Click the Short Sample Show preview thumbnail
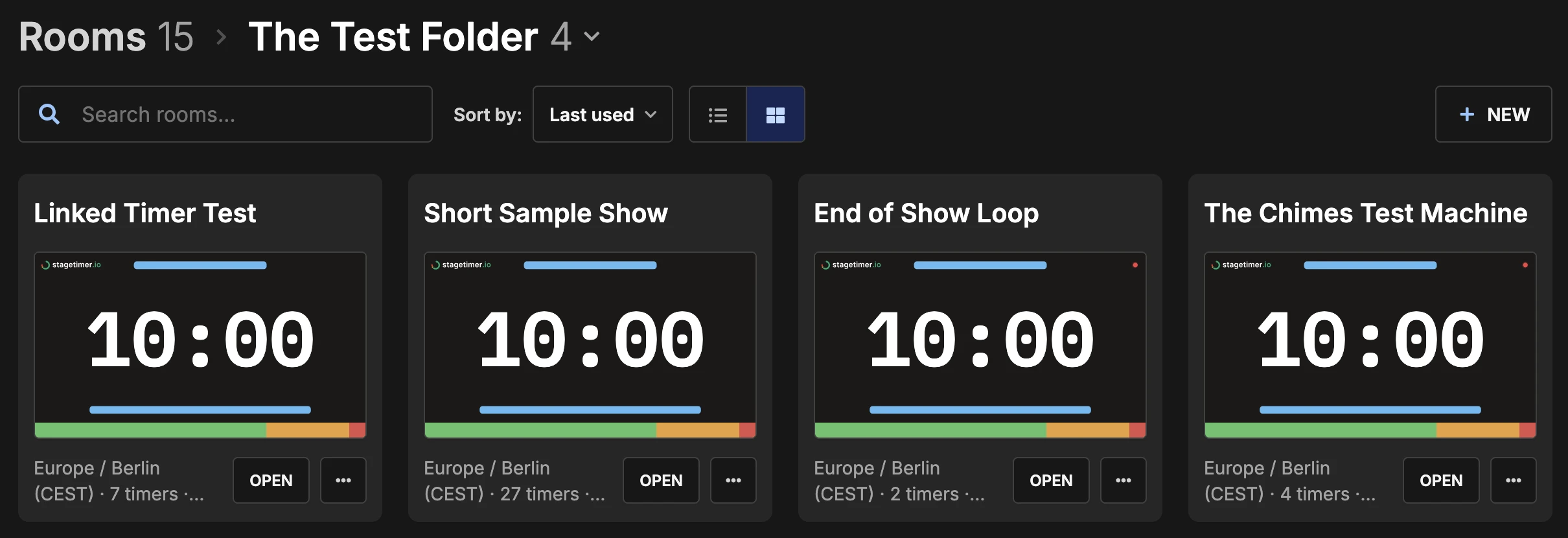 point(590,345)
